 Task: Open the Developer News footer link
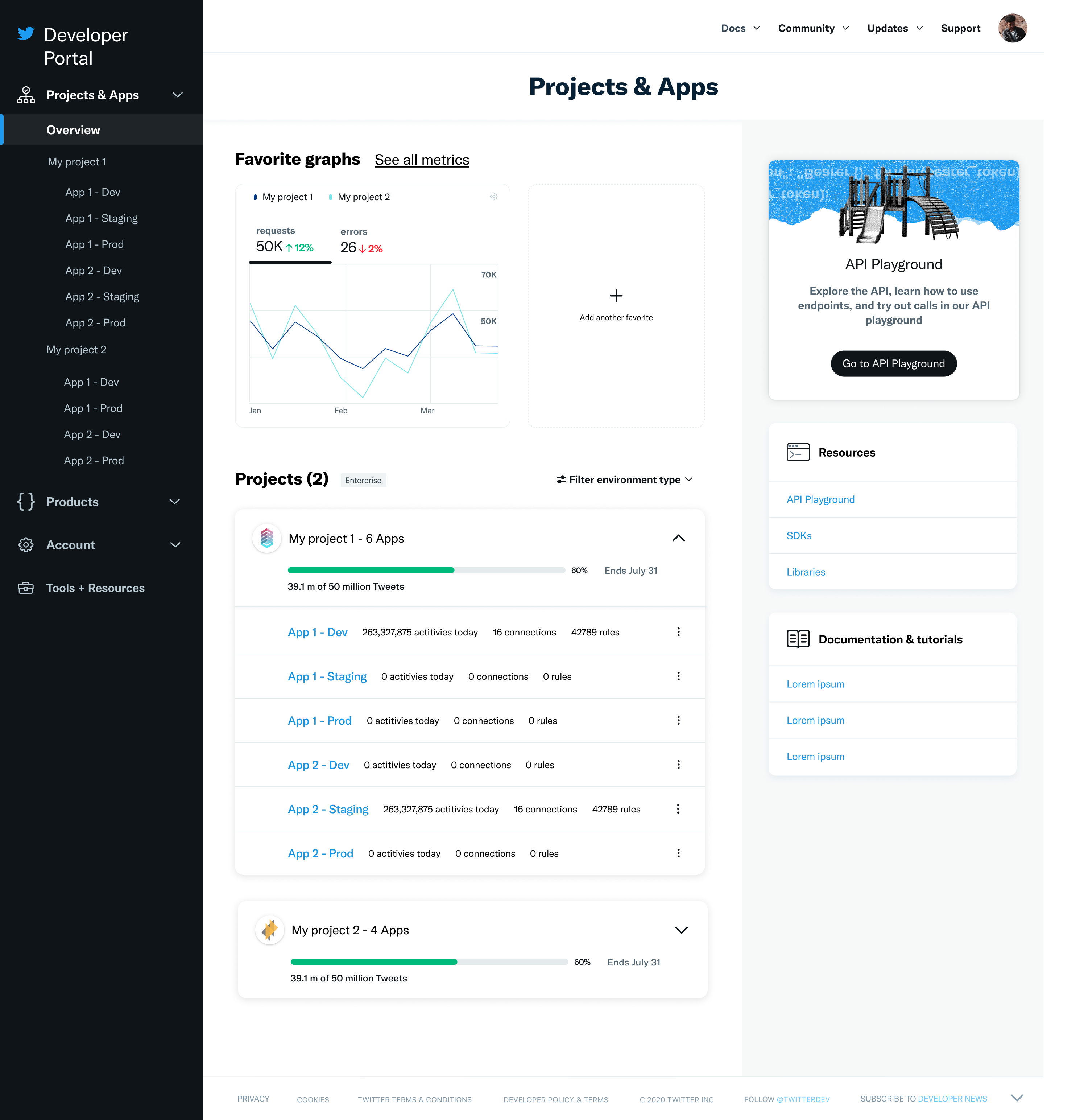point(952,1098)
